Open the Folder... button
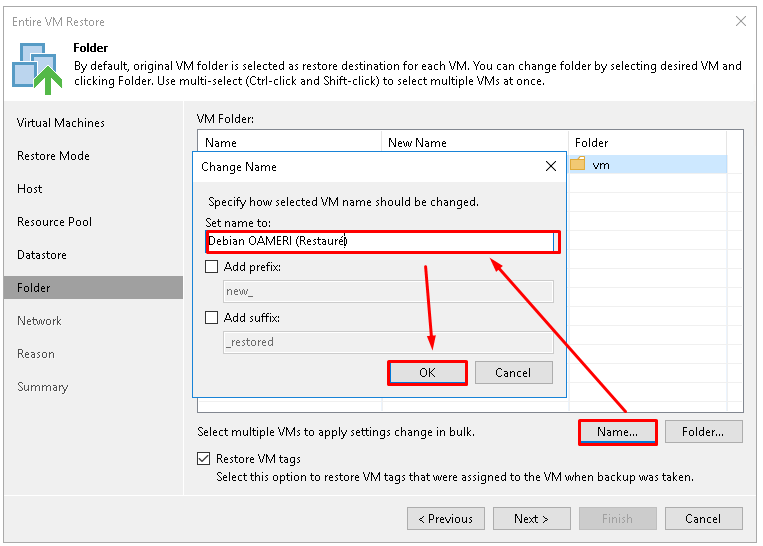 (703, 432)
